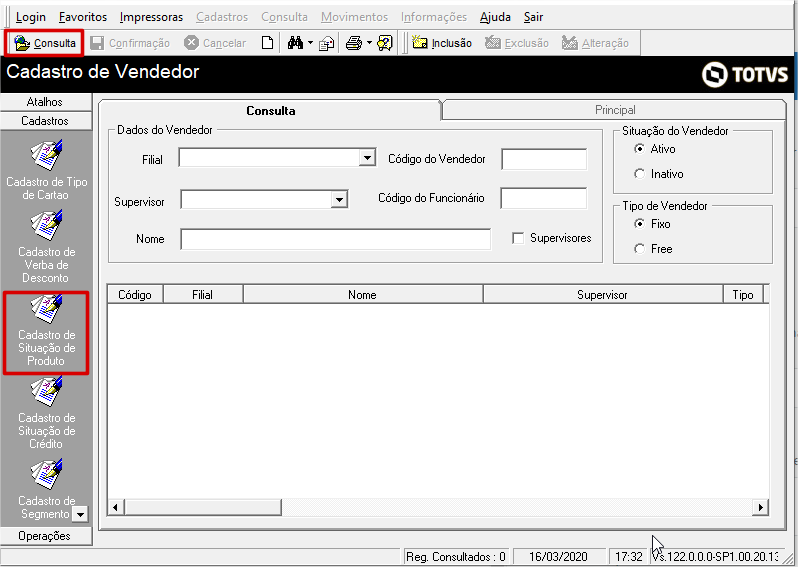Sort by the Código column header

click(x=135, y=295)
